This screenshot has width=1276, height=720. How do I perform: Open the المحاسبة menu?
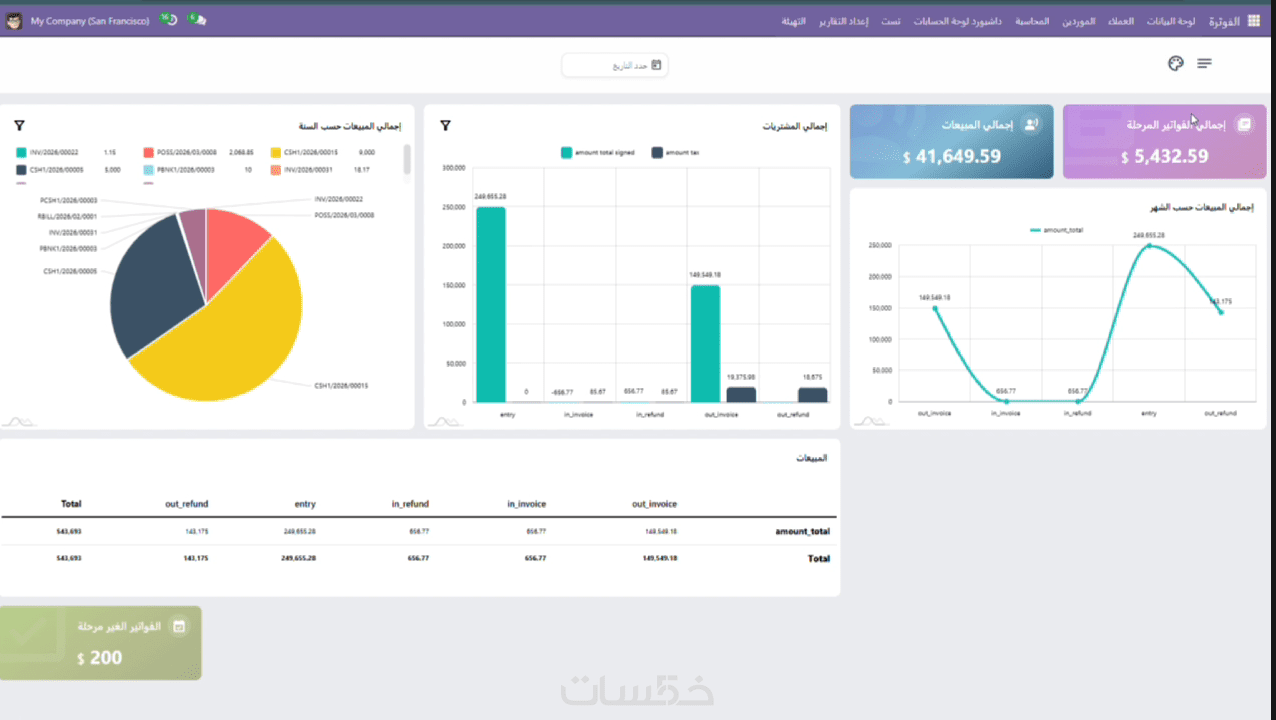coord(1032,21)
